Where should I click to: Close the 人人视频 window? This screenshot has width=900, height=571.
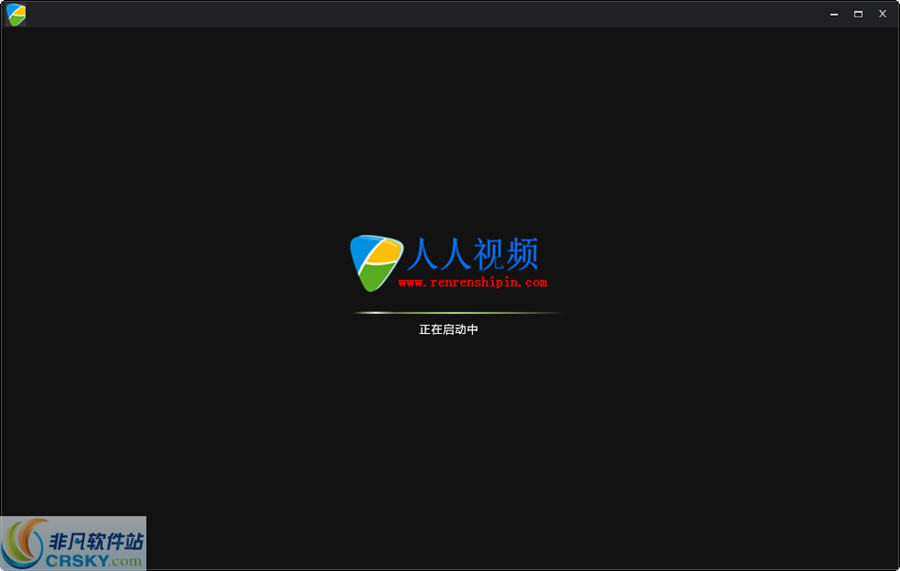point(882,14)
